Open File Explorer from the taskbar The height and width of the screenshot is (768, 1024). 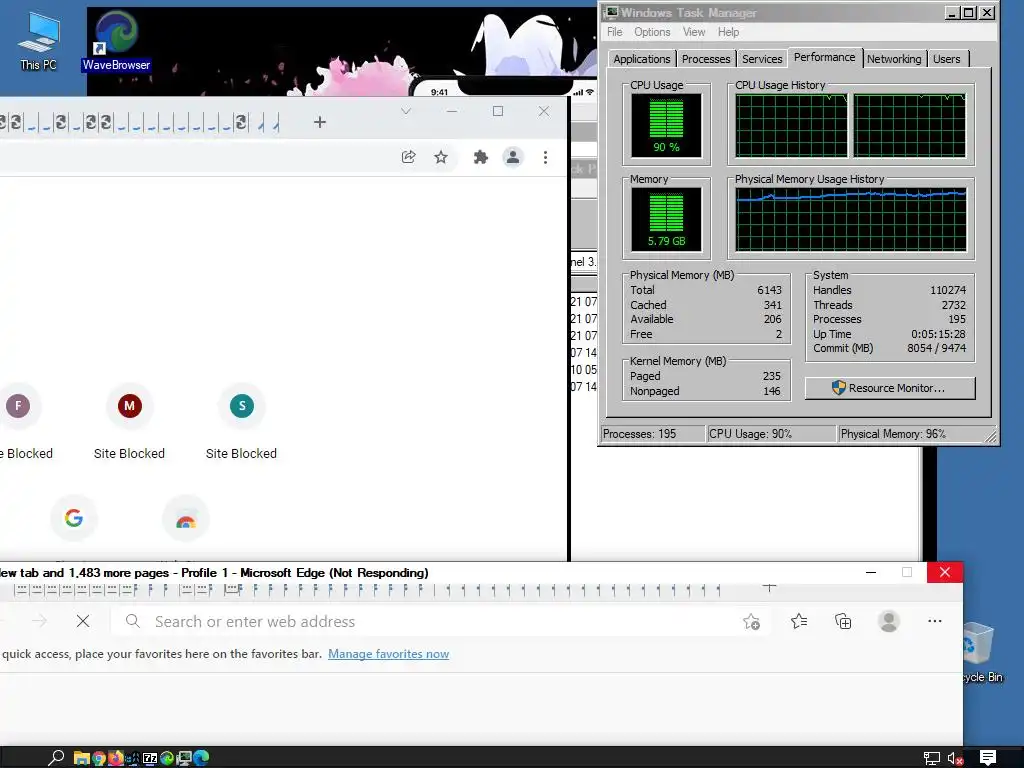[82, 758]
